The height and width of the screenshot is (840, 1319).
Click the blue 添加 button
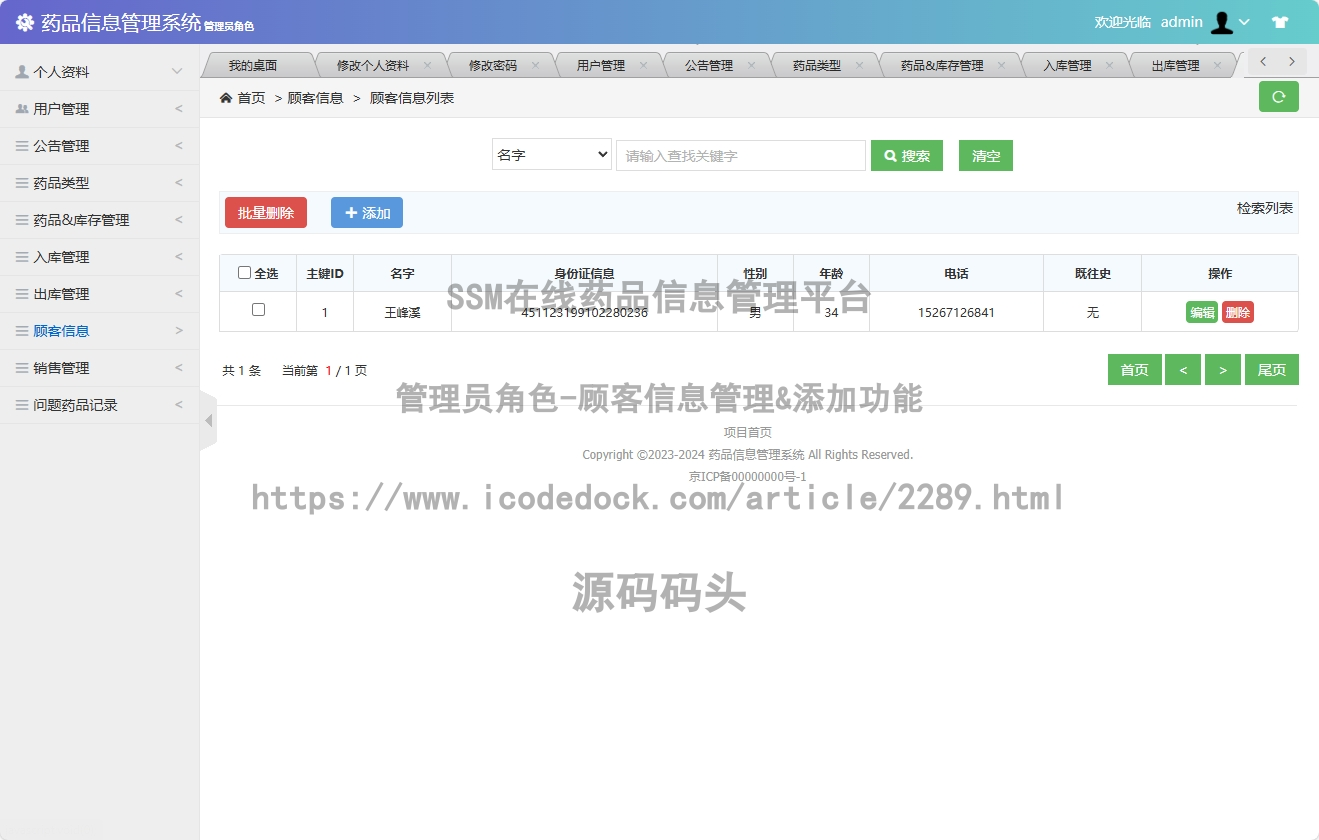pos(367,213)
